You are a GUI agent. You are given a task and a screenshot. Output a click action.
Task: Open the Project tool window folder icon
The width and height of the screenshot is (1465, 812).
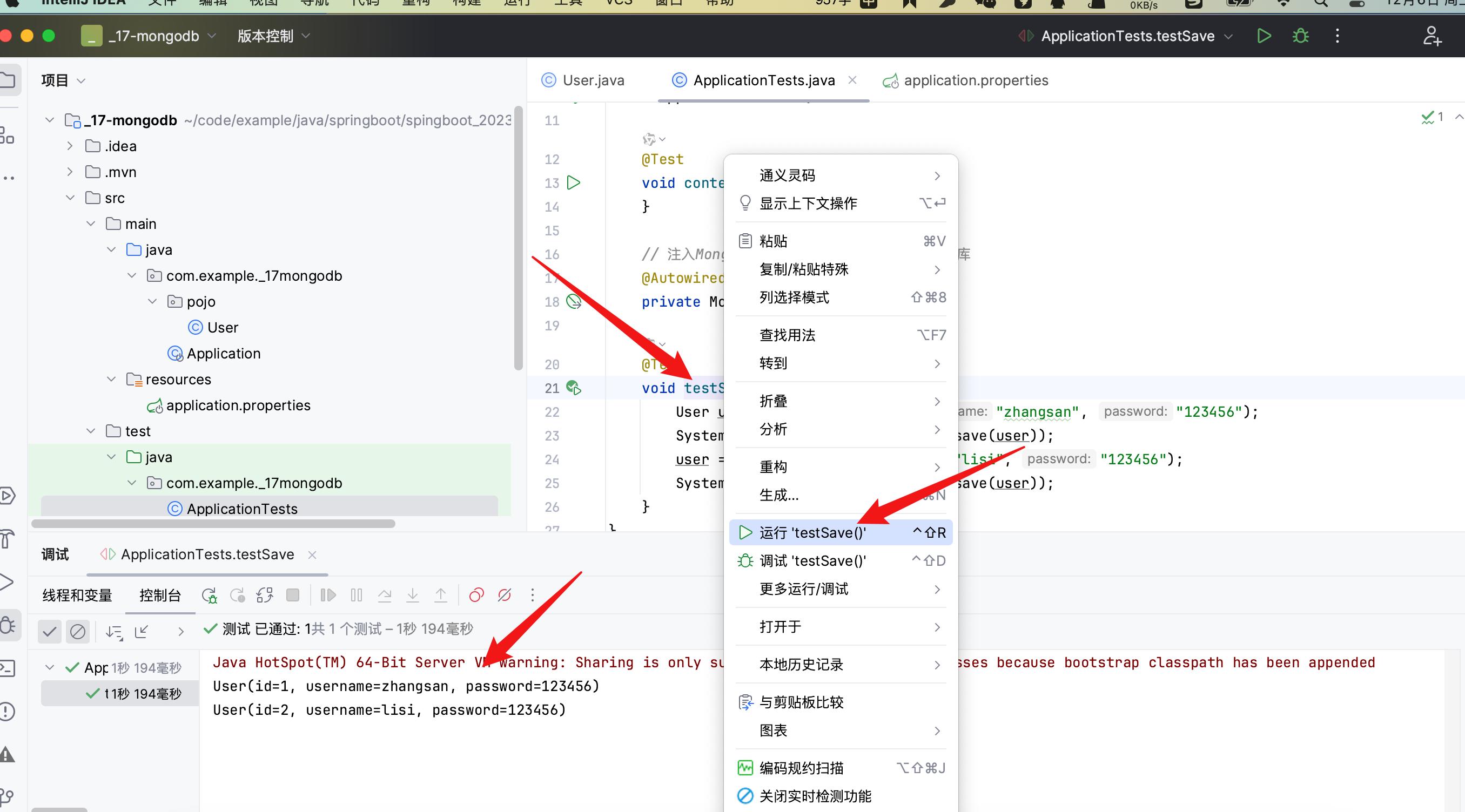[8, 79]
